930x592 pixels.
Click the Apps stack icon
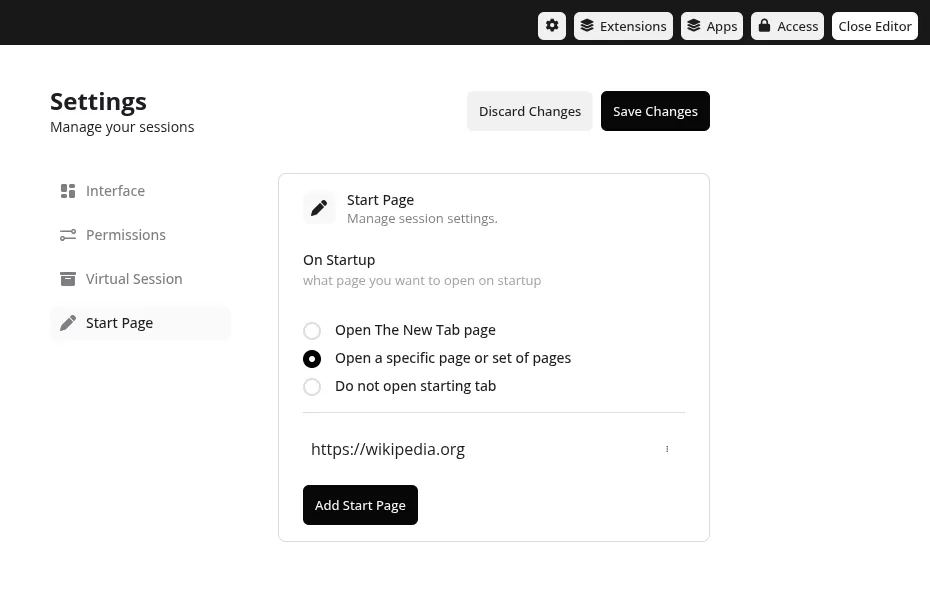(x=694, y=25)
